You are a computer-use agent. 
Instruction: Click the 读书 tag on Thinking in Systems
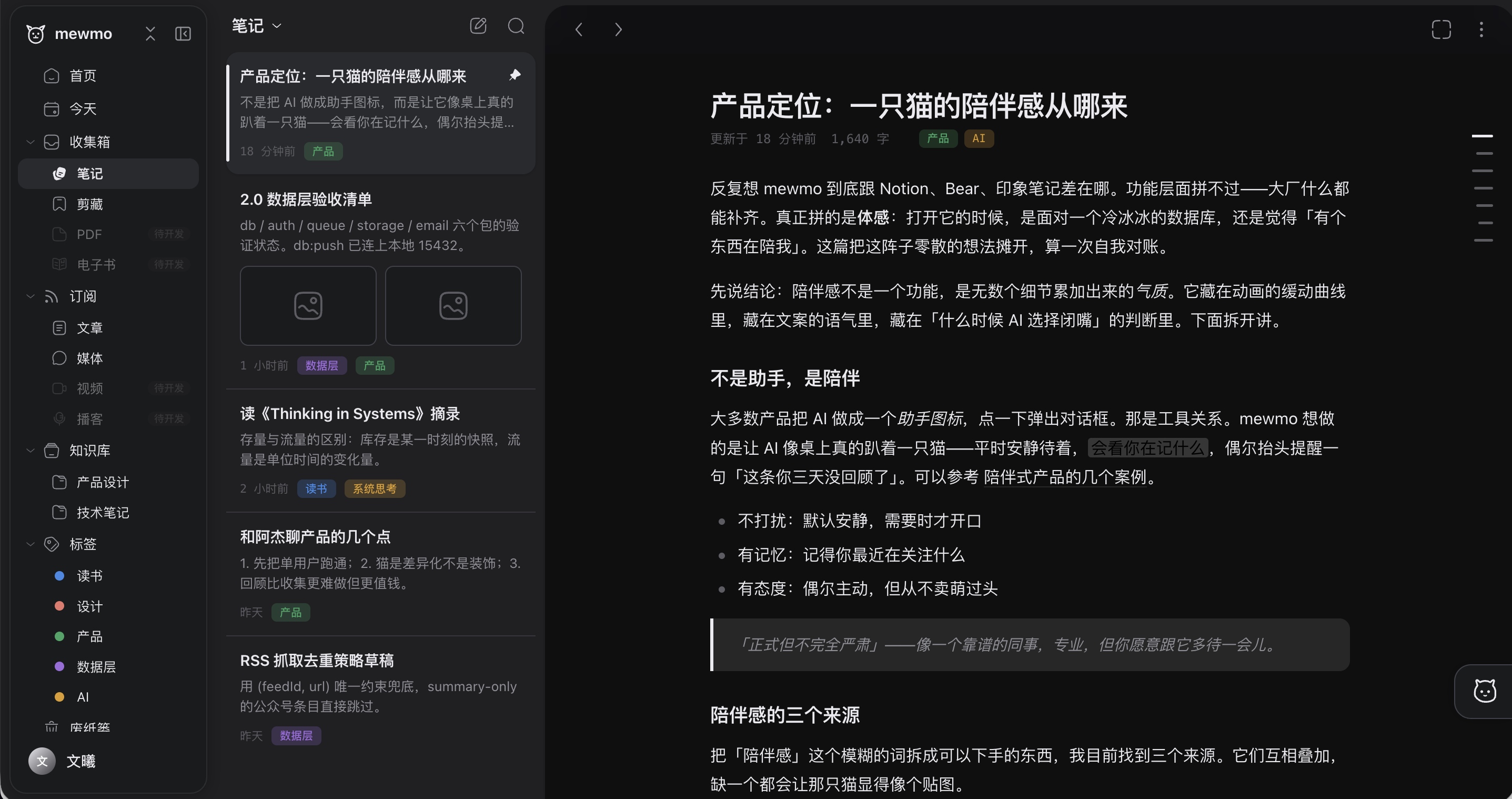coord(316,489)
